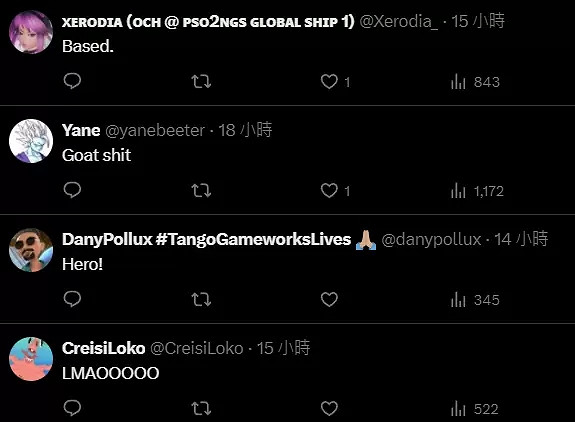The image size is (575, 422).
Task: Reply to Yane's "Goat shit" tweet
Action: [x=72, y=190]
